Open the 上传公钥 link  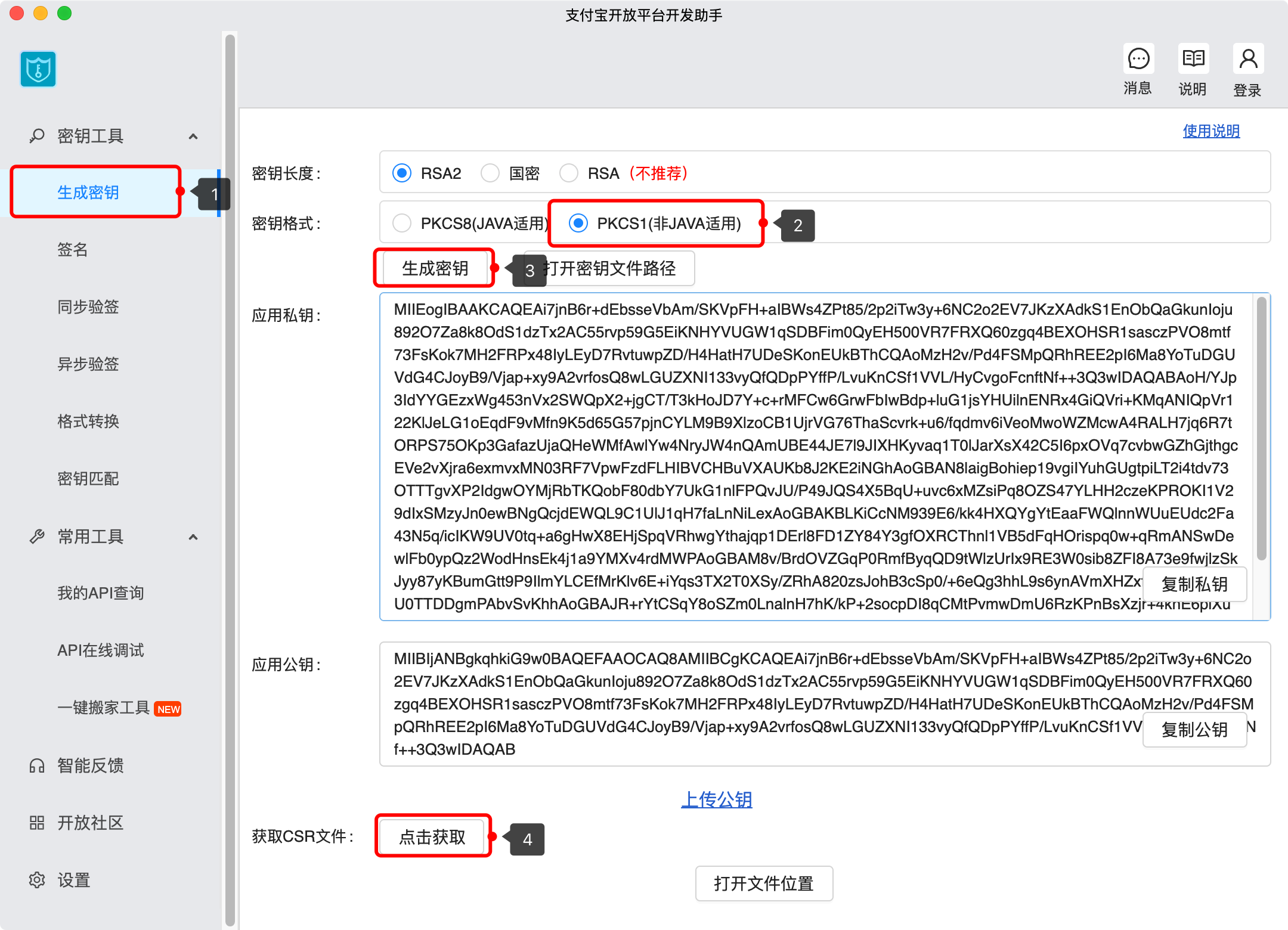click(x=717, y=799)
